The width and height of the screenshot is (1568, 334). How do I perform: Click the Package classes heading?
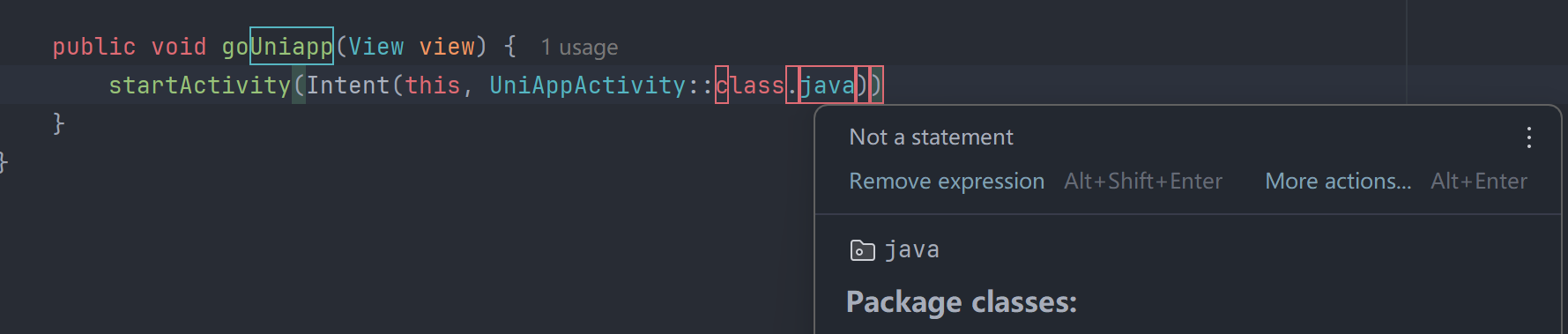[962, 302]
